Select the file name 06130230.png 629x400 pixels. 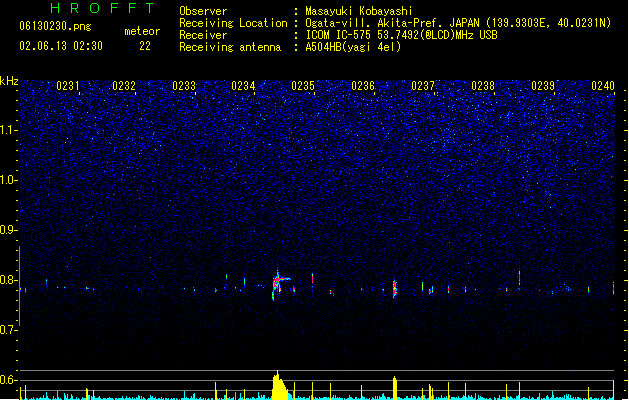[55, 26]
